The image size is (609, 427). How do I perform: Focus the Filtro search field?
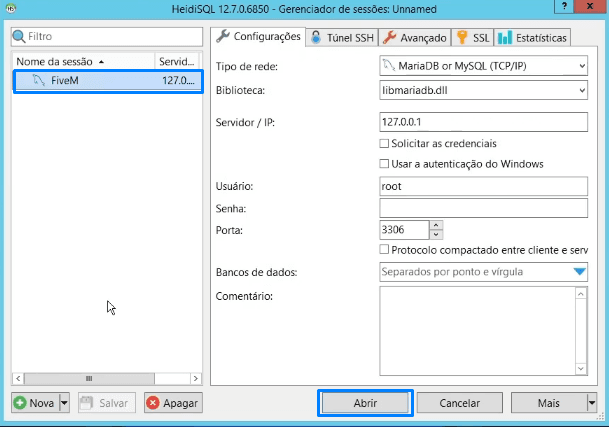(x=107, y=37)
